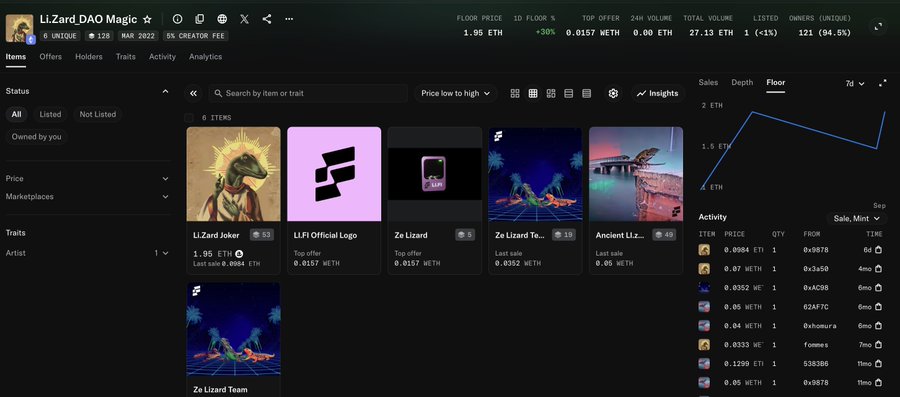This screenshot has height=397, width=900.
Task: Click the 1.95 ETH Li.Zard Joker price
Action: [x=212, y=254]
